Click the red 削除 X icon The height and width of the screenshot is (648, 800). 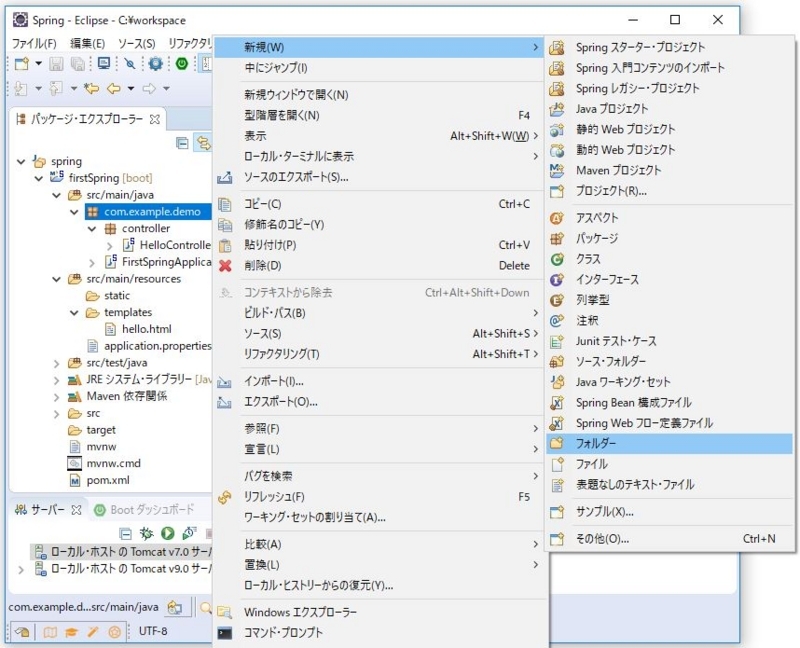click(x=225, y=266)
